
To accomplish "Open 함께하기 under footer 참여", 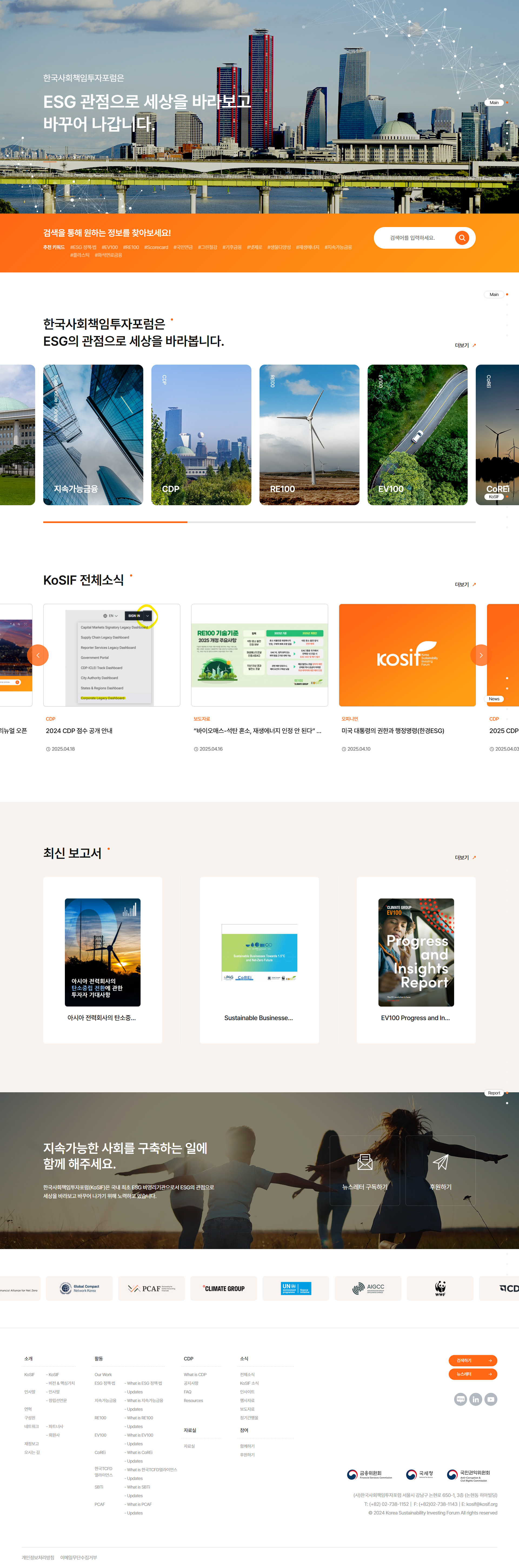I will pyautogui.click(x=247, y=1446).
